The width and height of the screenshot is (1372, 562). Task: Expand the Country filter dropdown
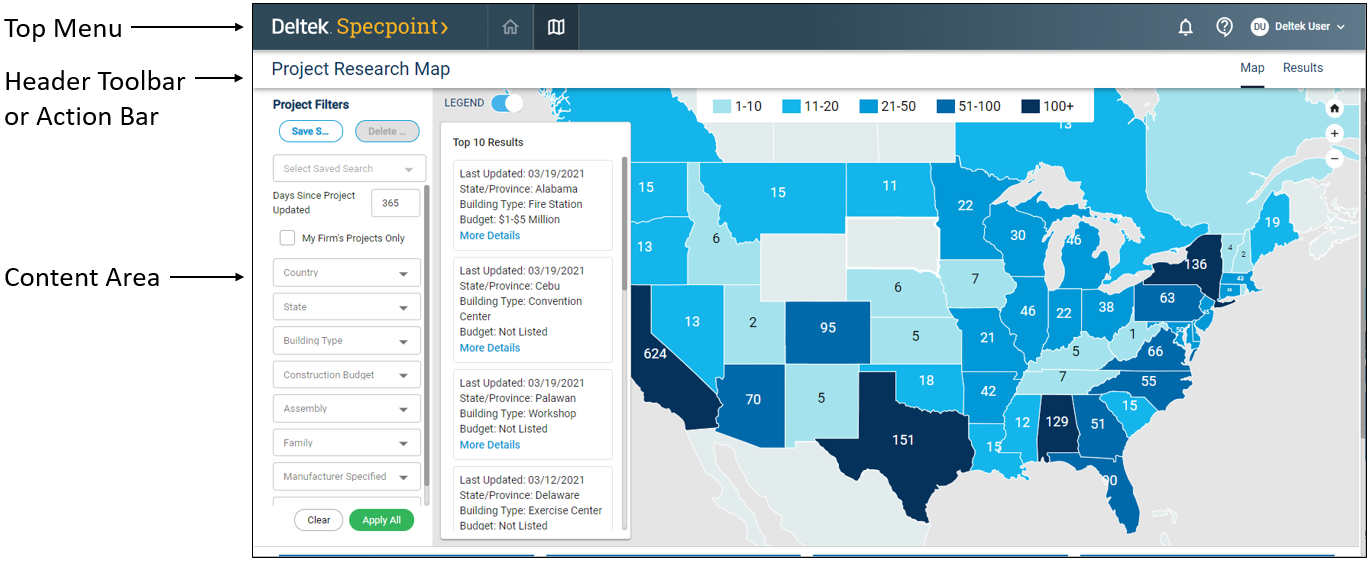click(x=347, y=273)
